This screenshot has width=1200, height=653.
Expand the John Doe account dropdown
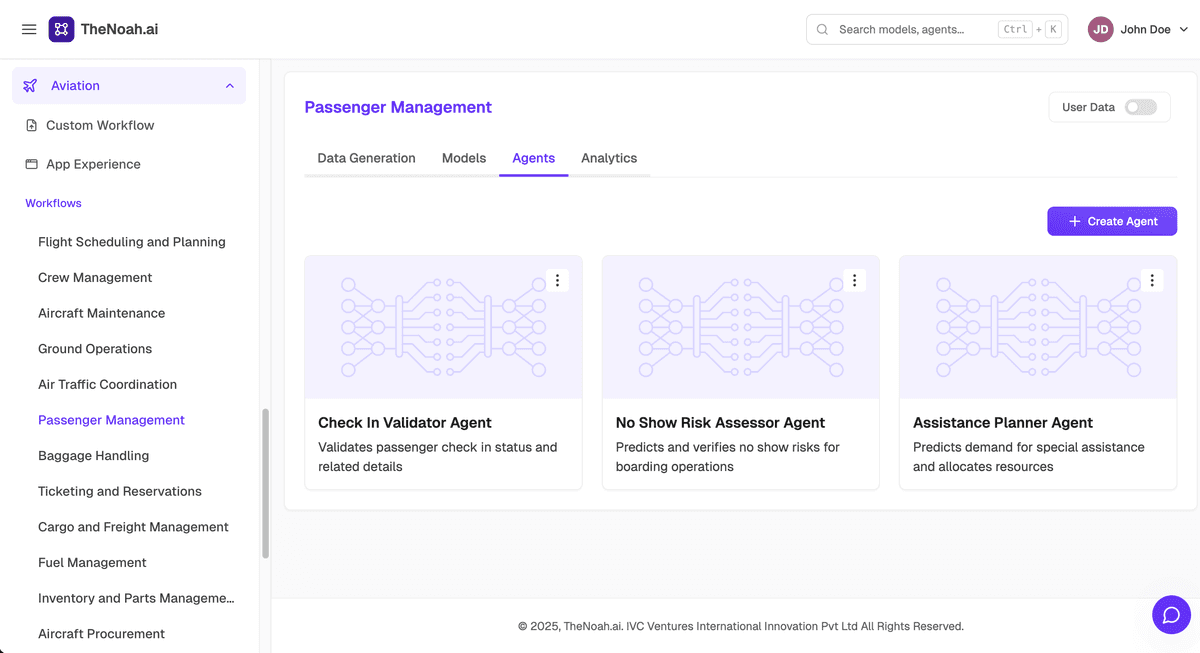pos(1184,30)
